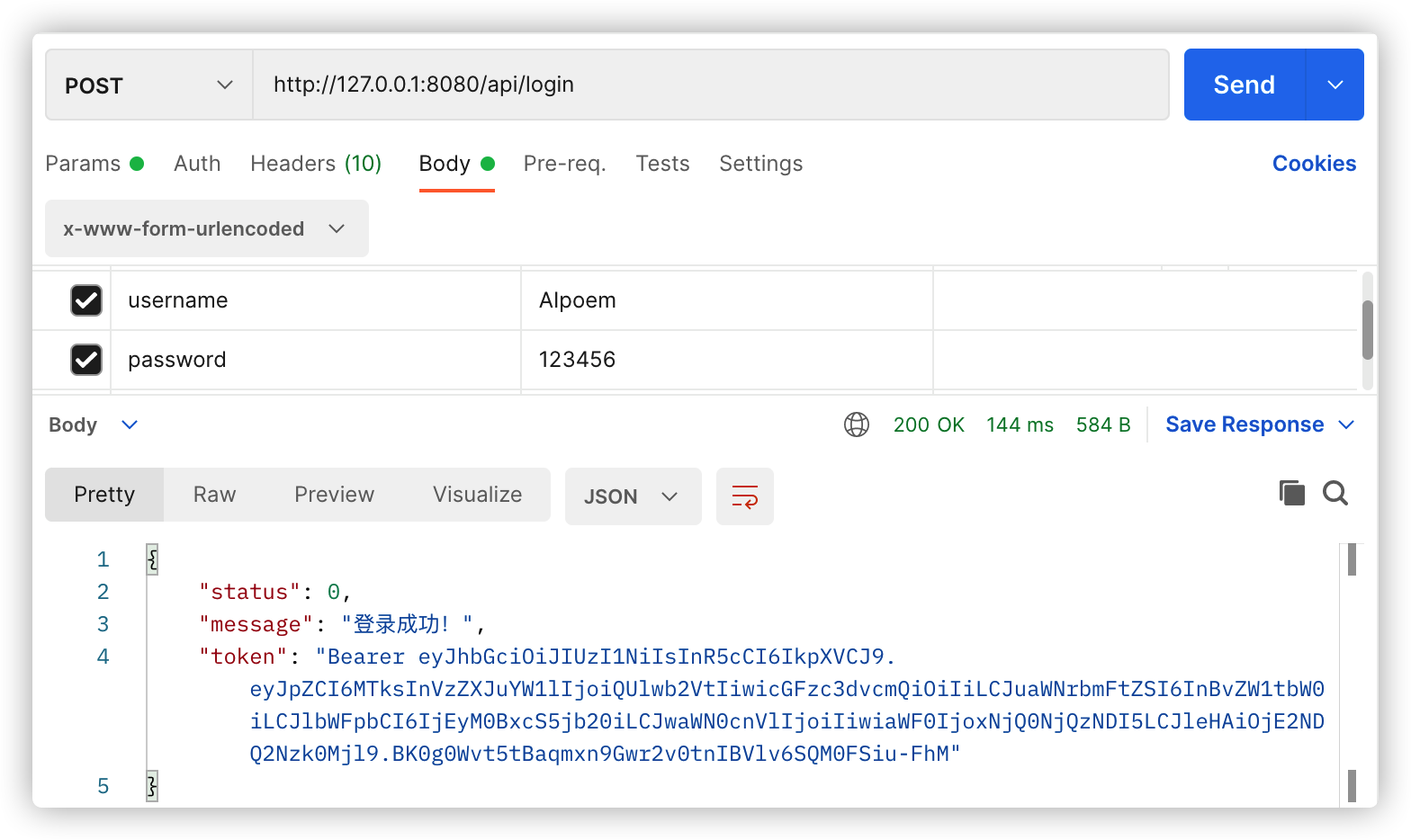Screen dimensions: 1411x840
Task: Collapse the JSON at opening brace
Action: [152, 559]
